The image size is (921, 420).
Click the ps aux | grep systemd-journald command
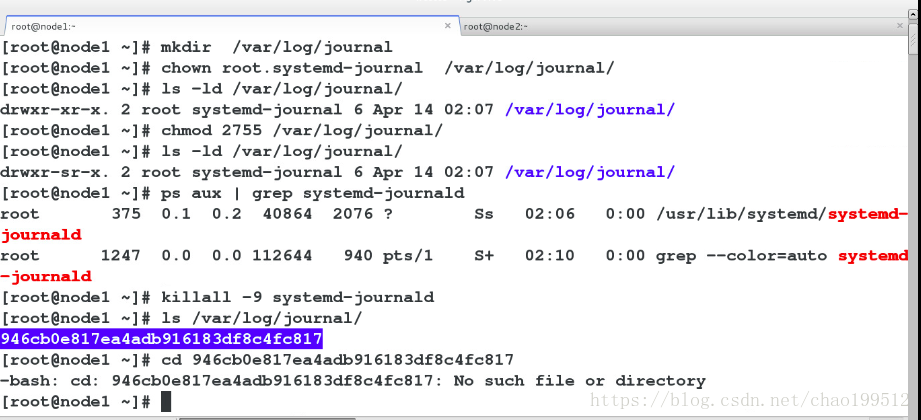pyautogui.click(x=313, y=193)
